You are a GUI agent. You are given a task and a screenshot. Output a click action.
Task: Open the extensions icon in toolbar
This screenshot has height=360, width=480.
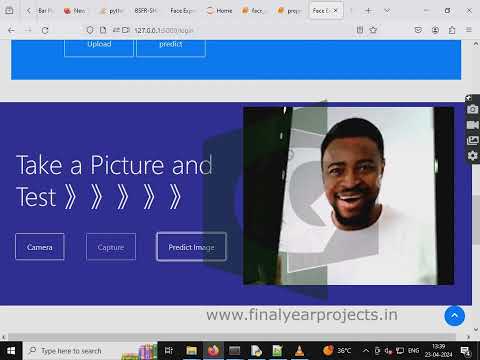coord(452,30)
